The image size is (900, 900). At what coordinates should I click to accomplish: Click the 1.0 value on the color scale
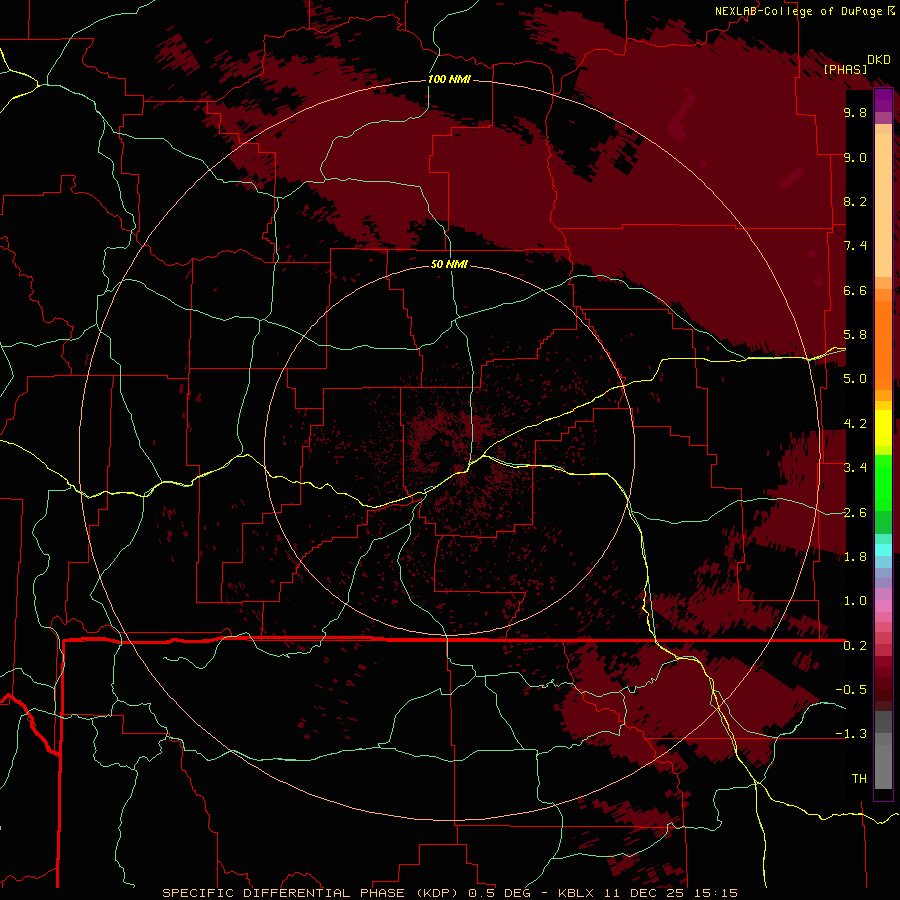855,601
